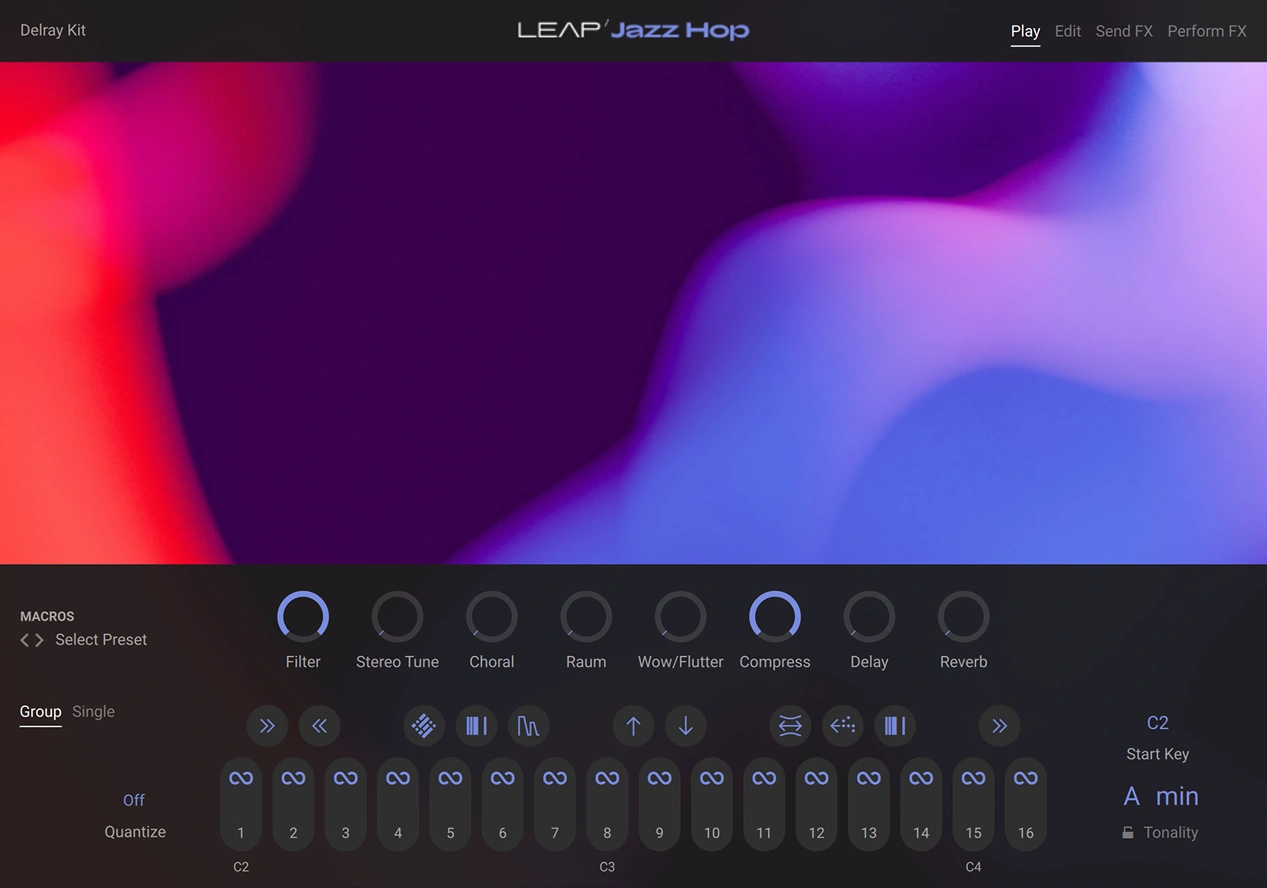Transpose the pattern down with the down arrow icon
1267x888 pixels.
tap(686, 726)
